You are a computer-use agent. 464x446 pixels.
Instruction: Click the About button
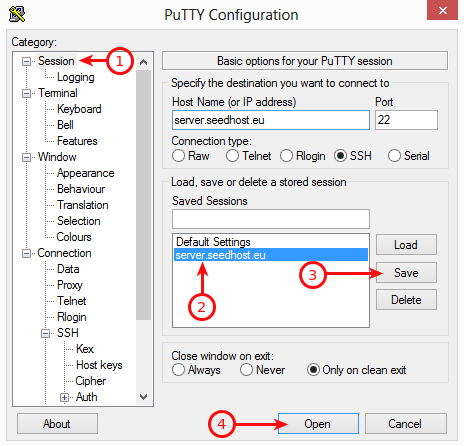pos(57,424)
